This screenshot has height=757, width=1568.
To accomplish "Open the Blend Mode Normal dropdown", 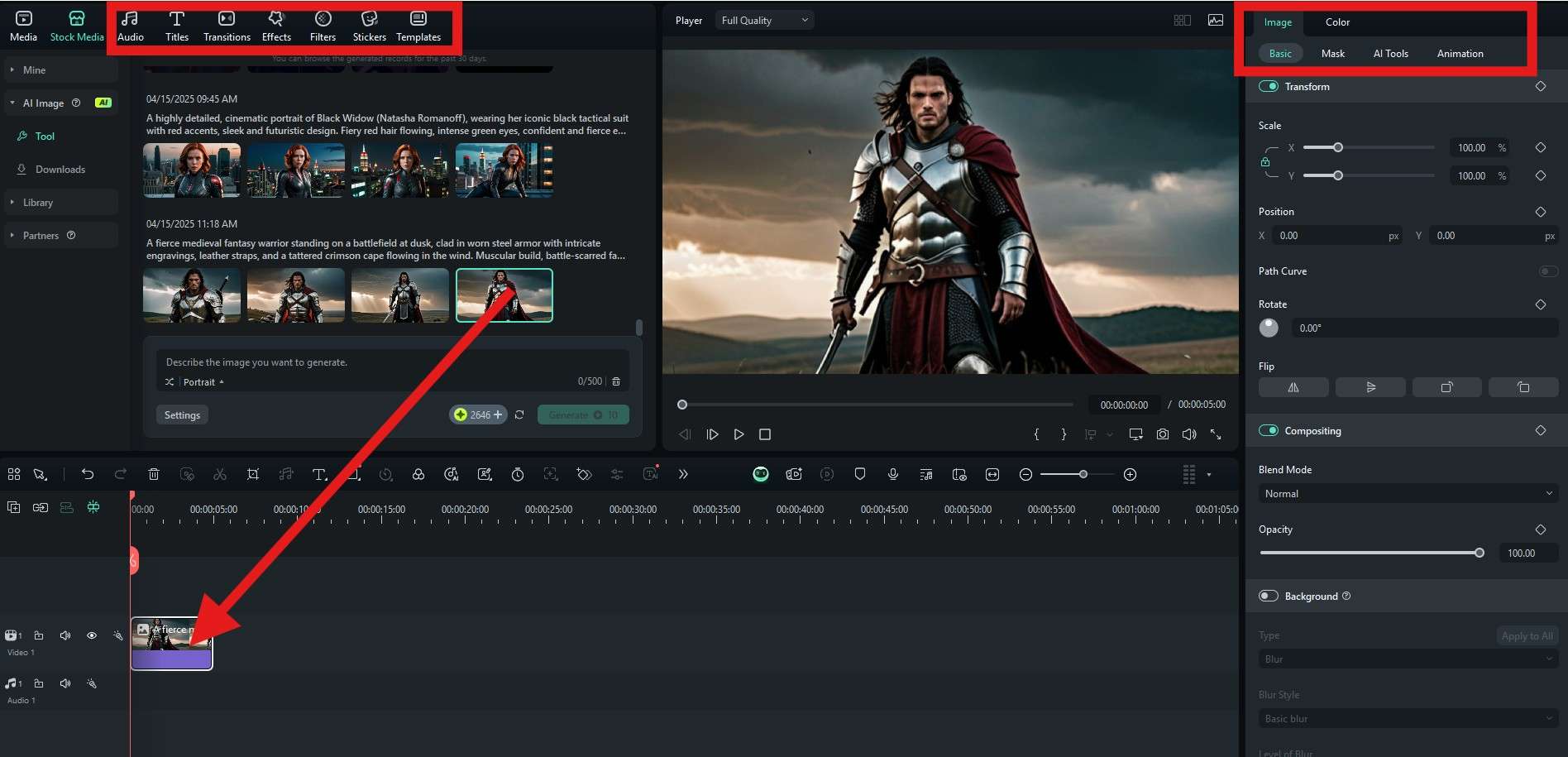I will coord(1408,493).
